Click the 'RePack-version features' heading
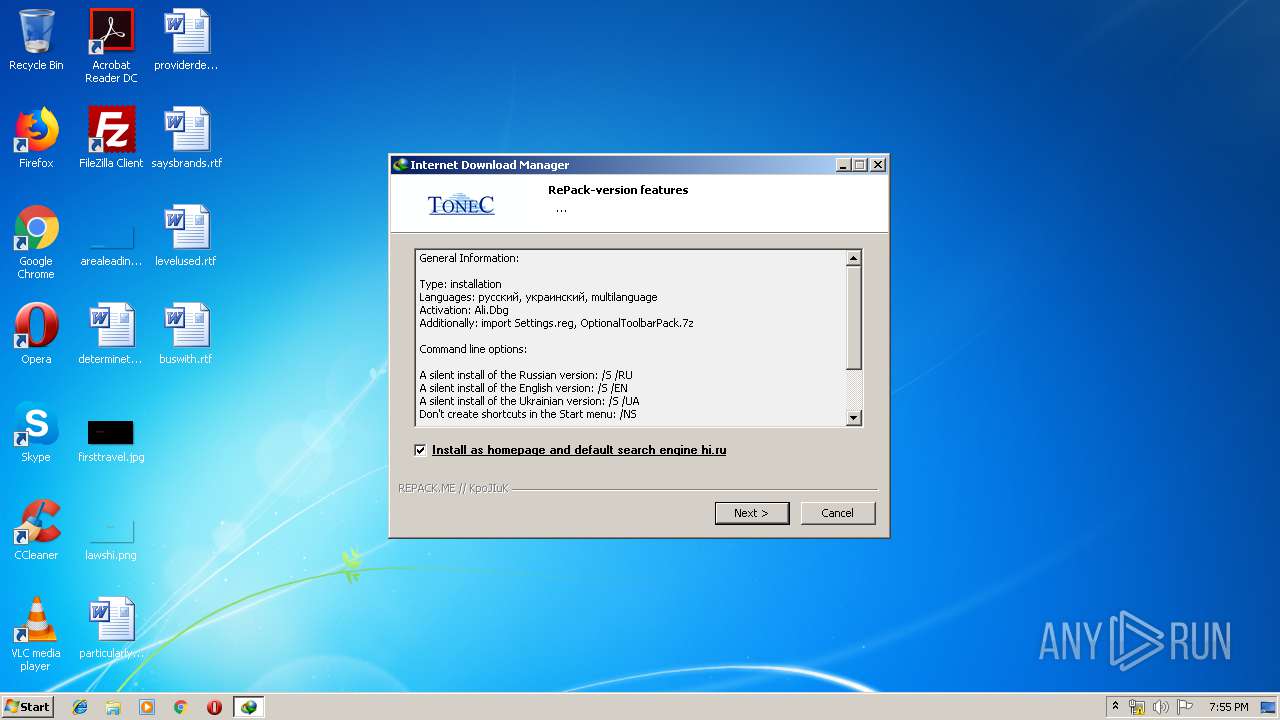The image size is (1280, 720). [618, 190]
